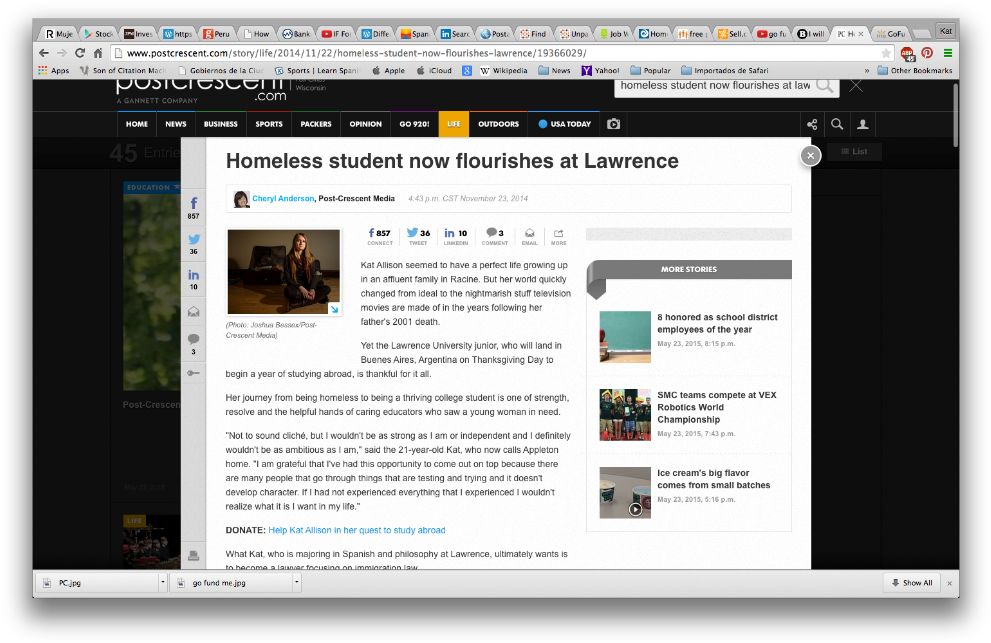Go to the PACKERS navigation tab
The image size is (991, 643).
pyautogui.click(x=315, y=124)
